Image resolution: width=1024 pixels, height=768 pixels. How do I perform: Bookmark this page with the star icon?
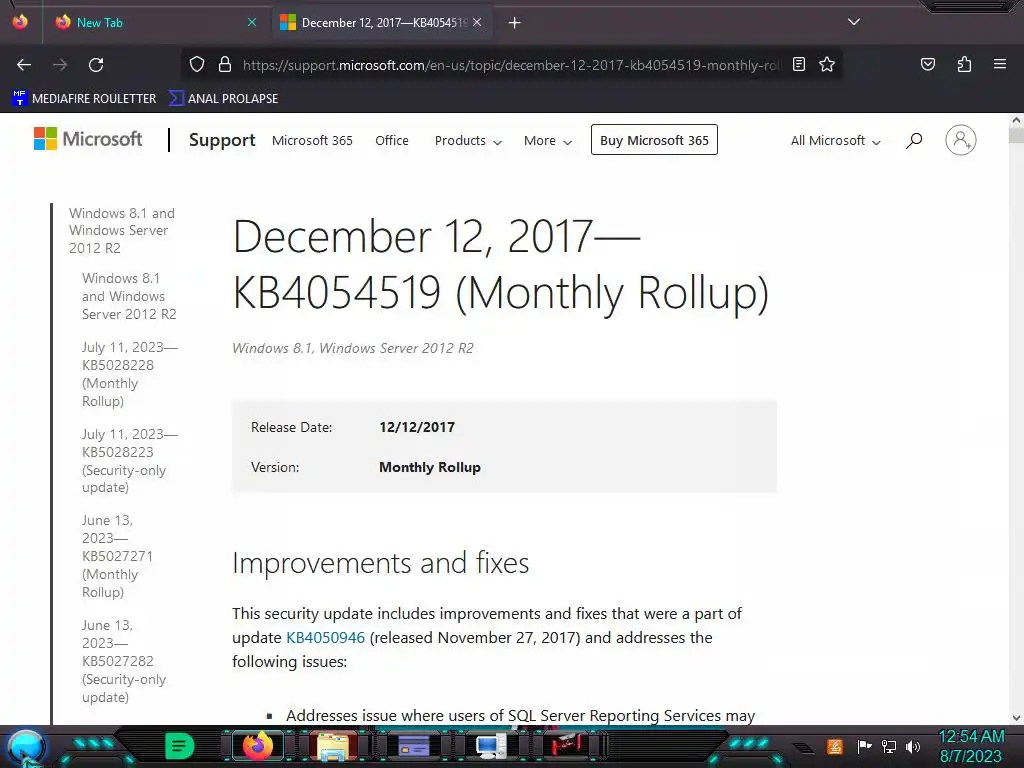(x=827, y=64)
